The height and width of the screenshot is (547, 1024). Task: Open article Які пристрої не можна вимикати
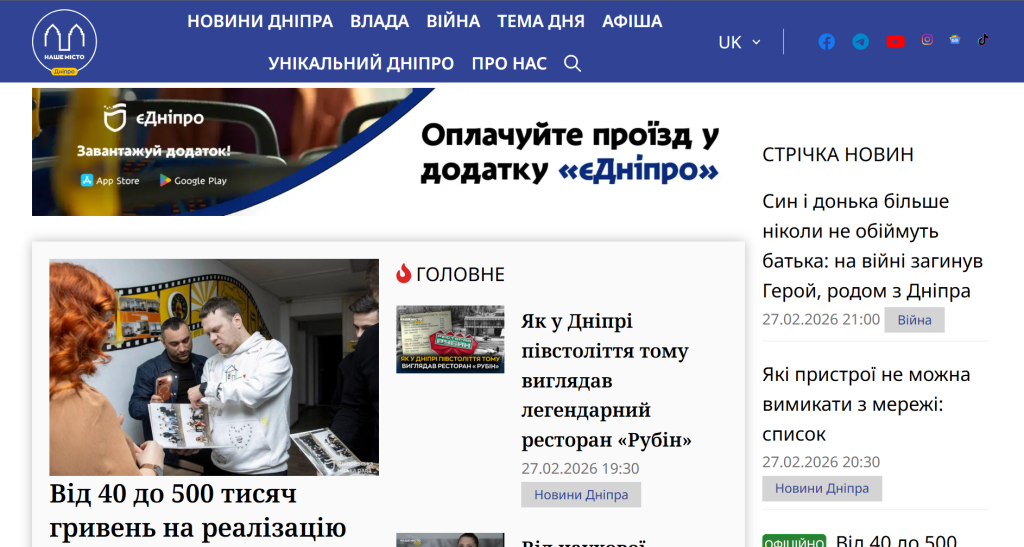[x=866, y=404]
